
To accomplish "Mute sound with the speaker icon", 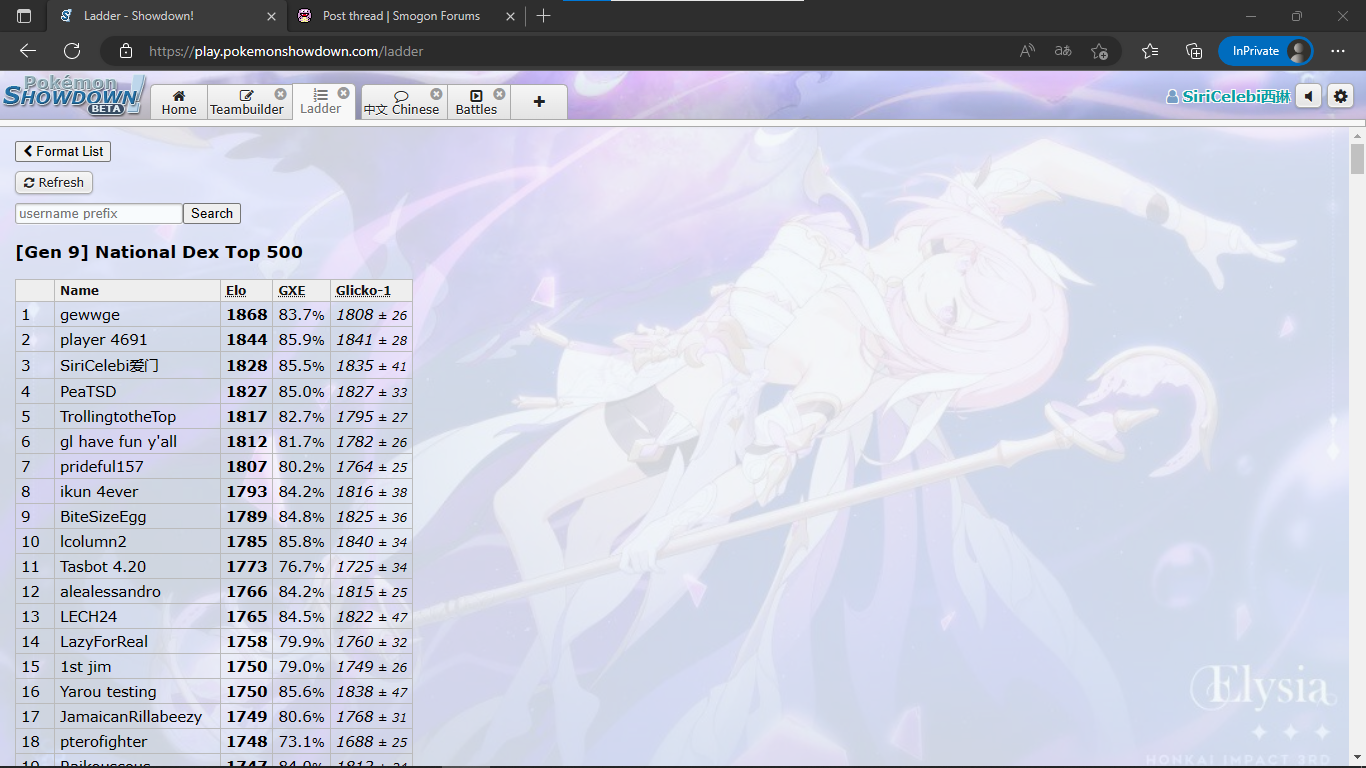I will point(1308,96).
